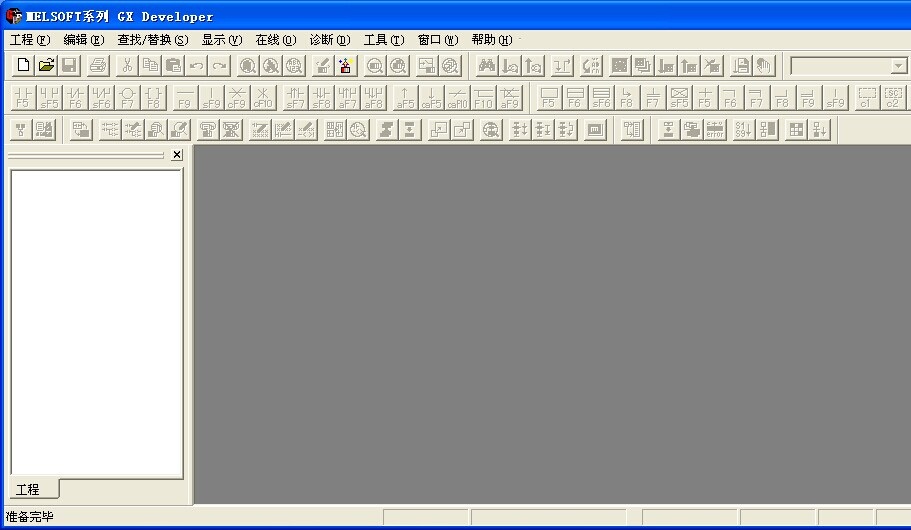The width and height of the screenshot is (911, 530).
Task: Delete vertical line with cF10 button
Action: coord(263,97)
